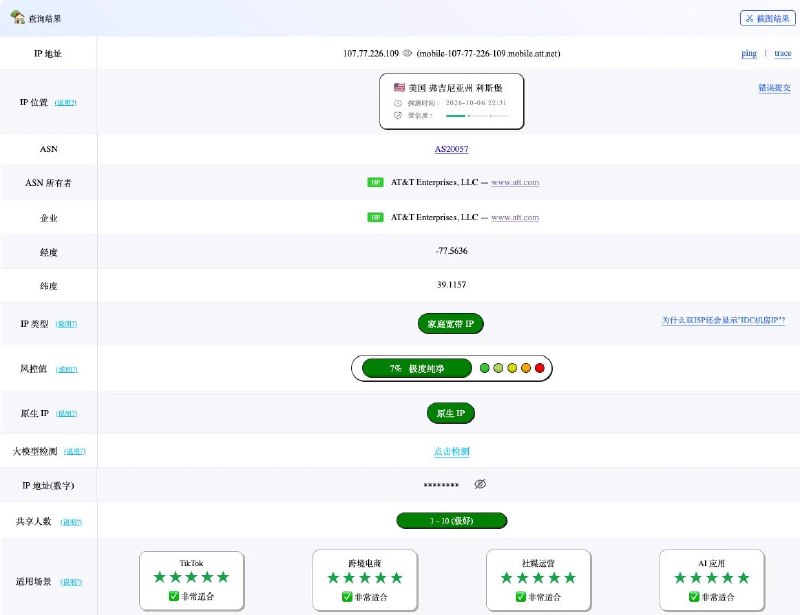Click the green check icon in AI 应用 card
This screenshot has height=615, width=800.
(x=694, y=596)
